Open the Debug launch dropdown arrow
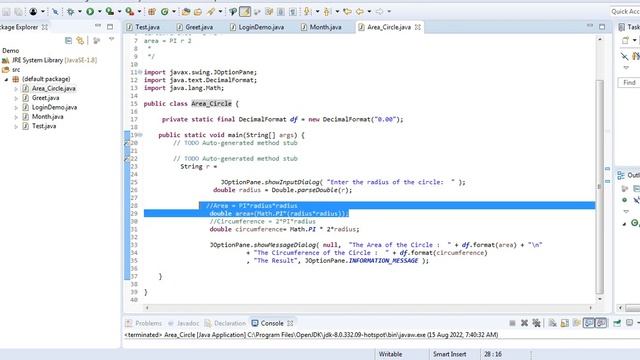 [x=80, y=12]
